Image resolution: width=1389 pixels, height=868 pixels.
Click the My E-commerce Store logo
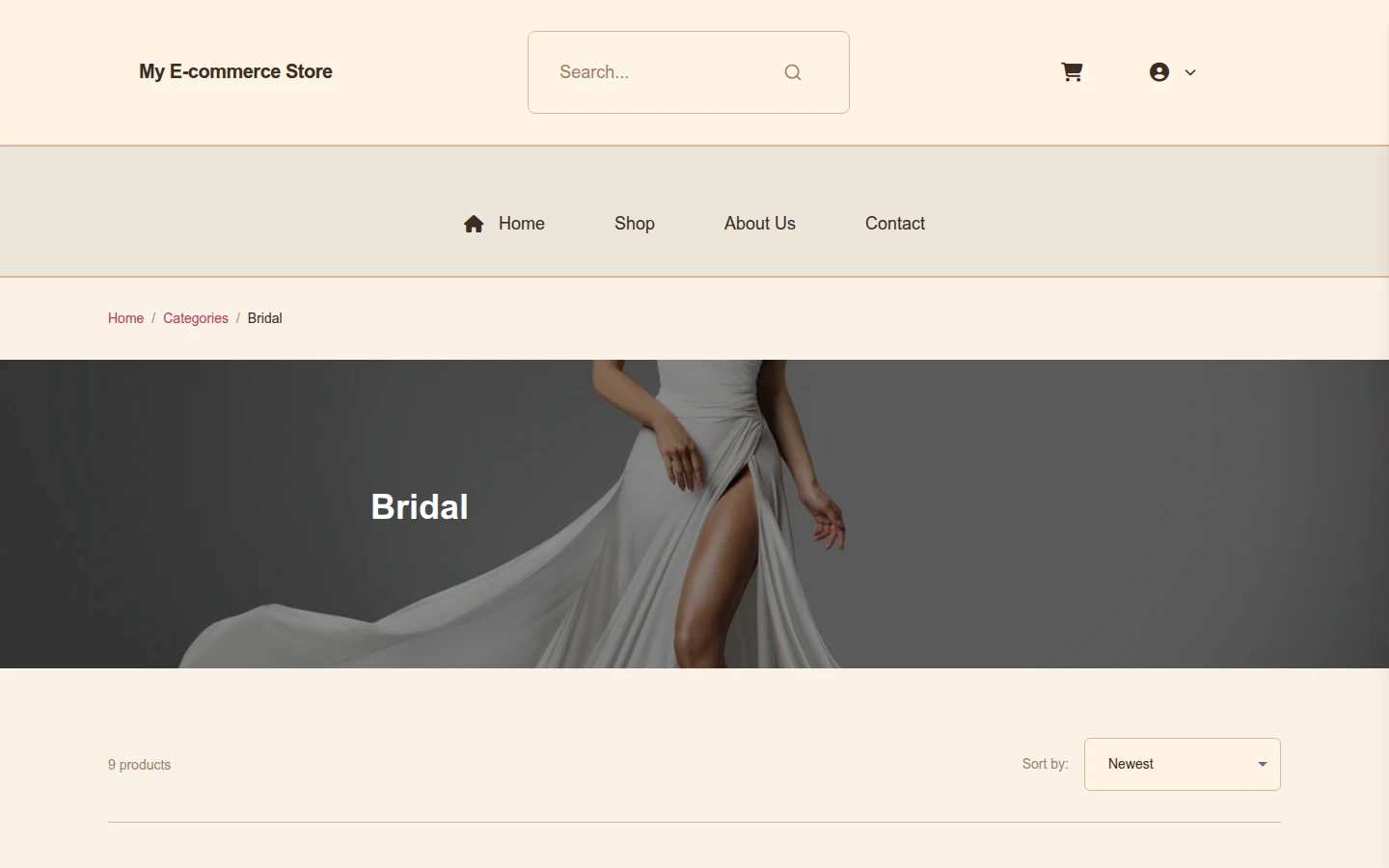pos(235,71)
